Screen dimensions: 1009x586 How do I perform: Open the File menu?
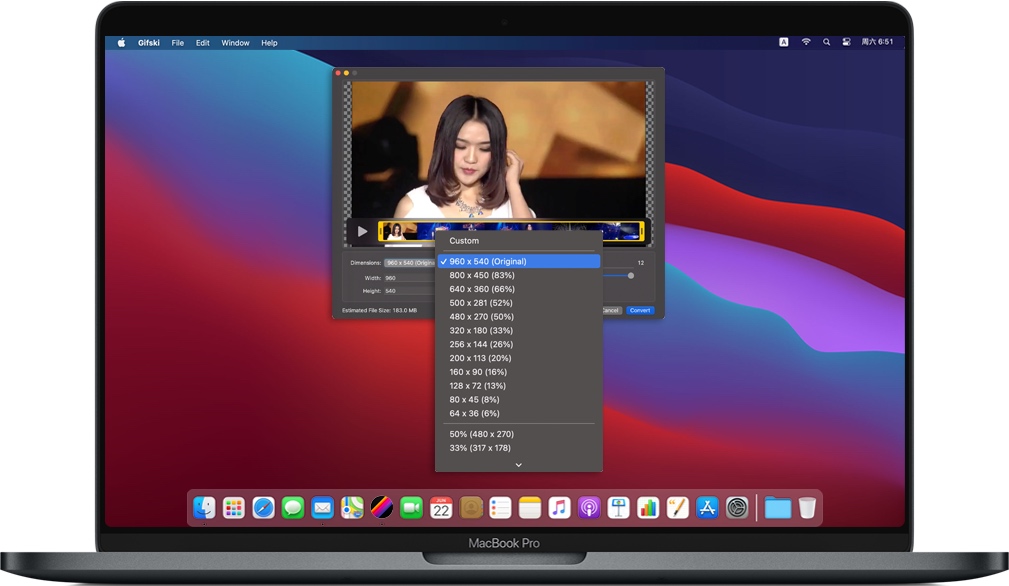point(178,43)
